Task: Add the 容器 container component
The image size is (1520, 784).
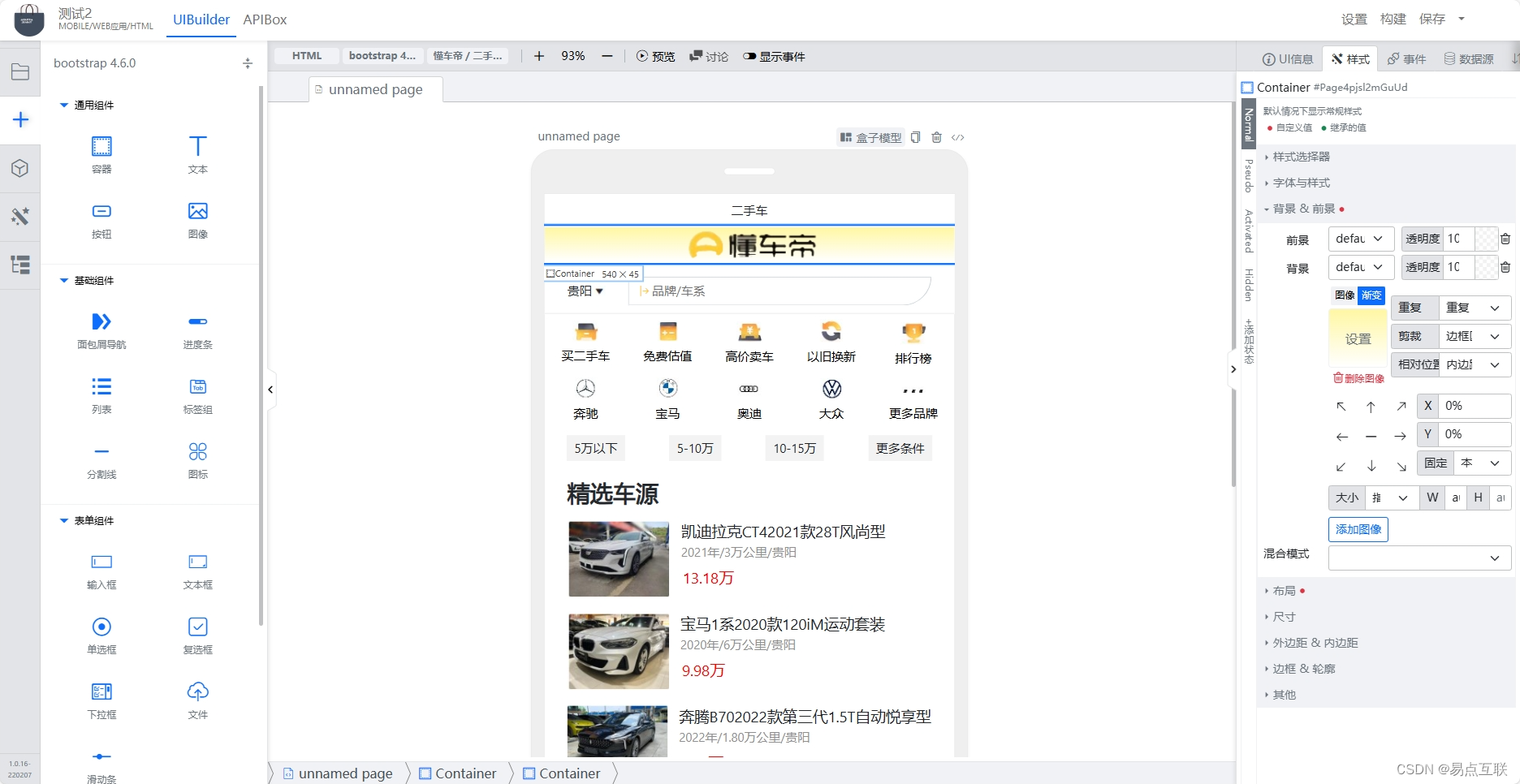Action: 101,154
